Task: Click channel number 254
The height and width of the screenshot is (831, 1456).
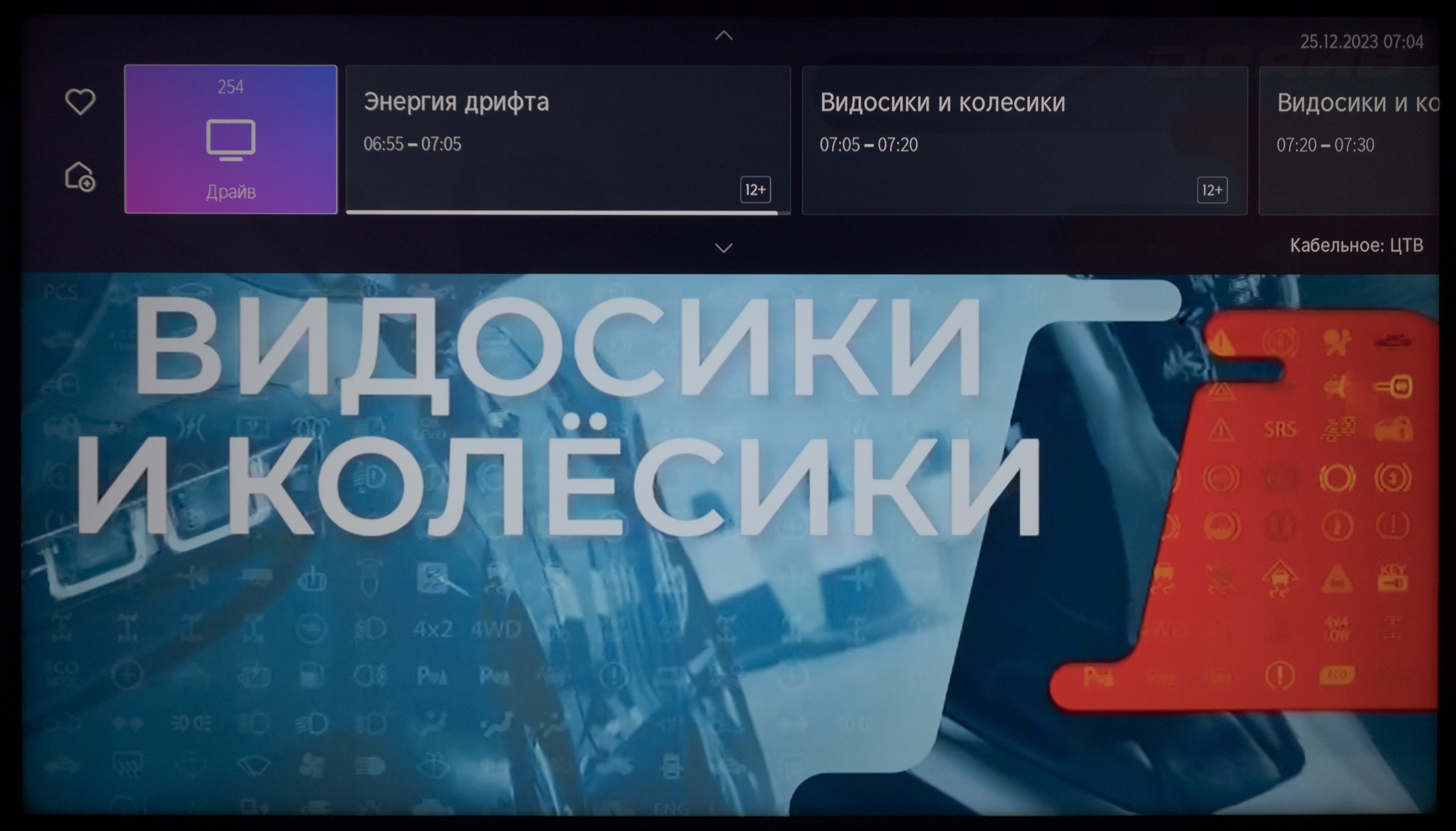Action: 231,87
